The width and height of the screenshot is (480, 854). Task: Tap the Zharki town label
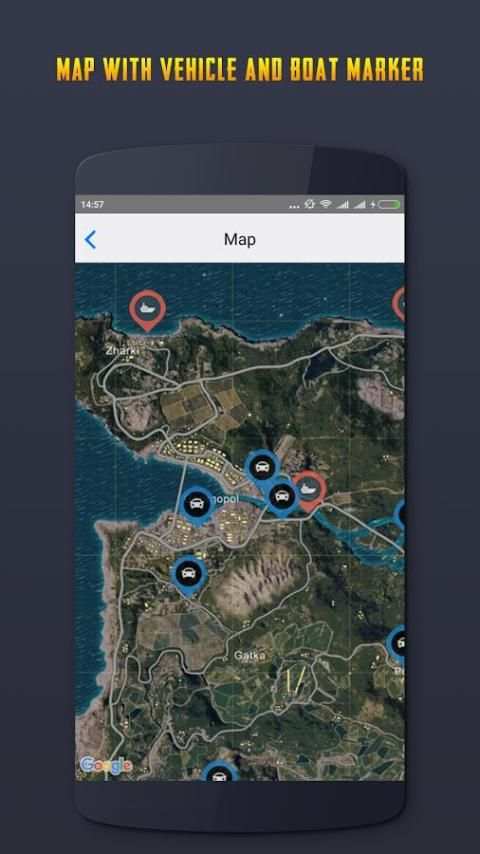(x=123, y=351)
